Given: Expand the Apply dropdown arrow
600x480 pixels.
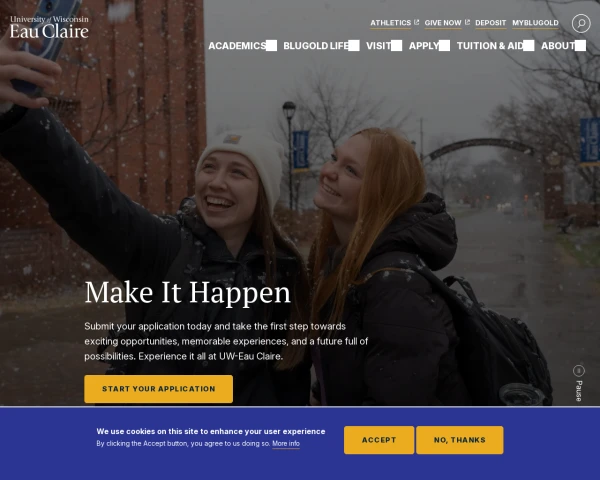Looking at the screenshot, I should (444, 46).
